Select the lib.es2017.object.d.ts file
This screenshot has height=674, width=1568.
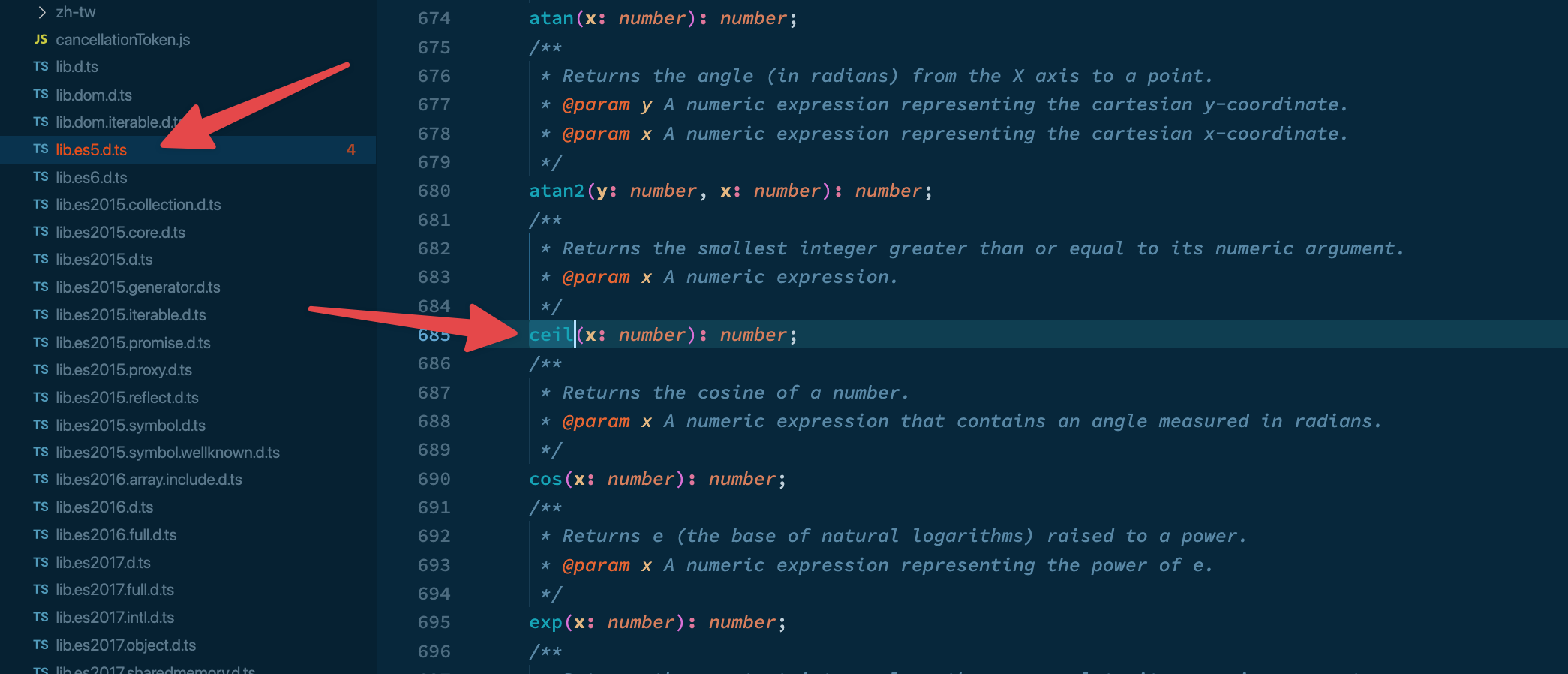(125, 645)
